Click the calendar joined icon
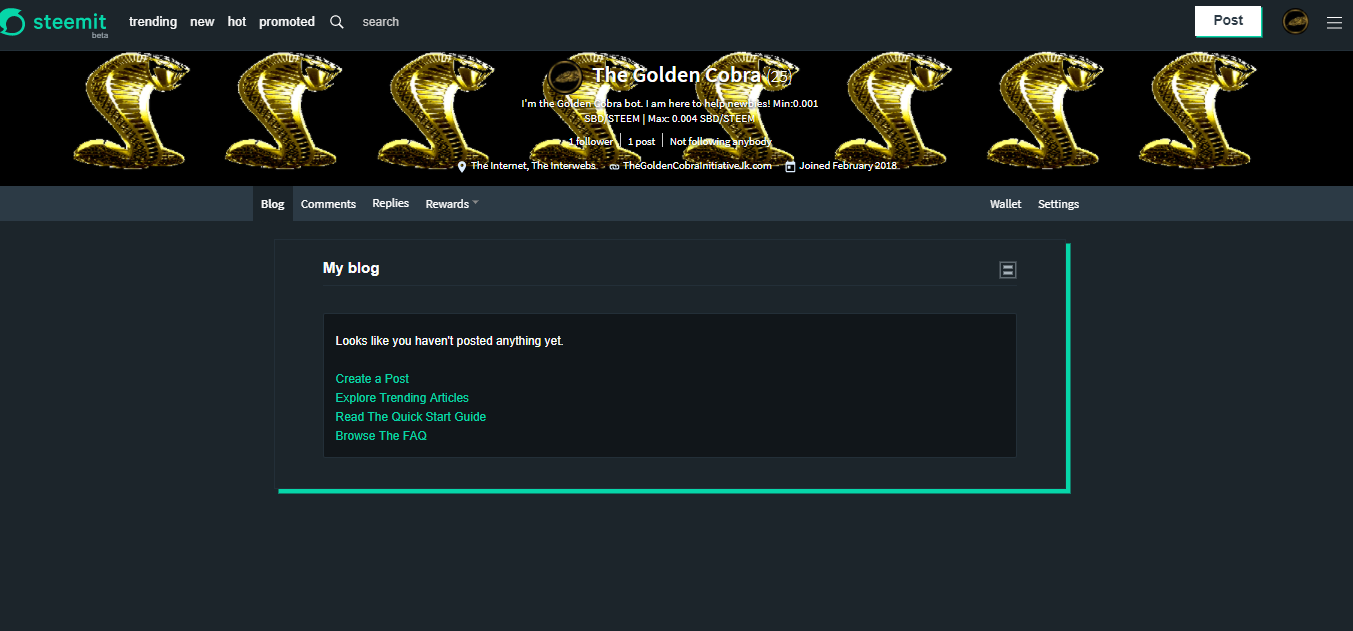This screenshot has height=631, width=1353. coord(790,166)
